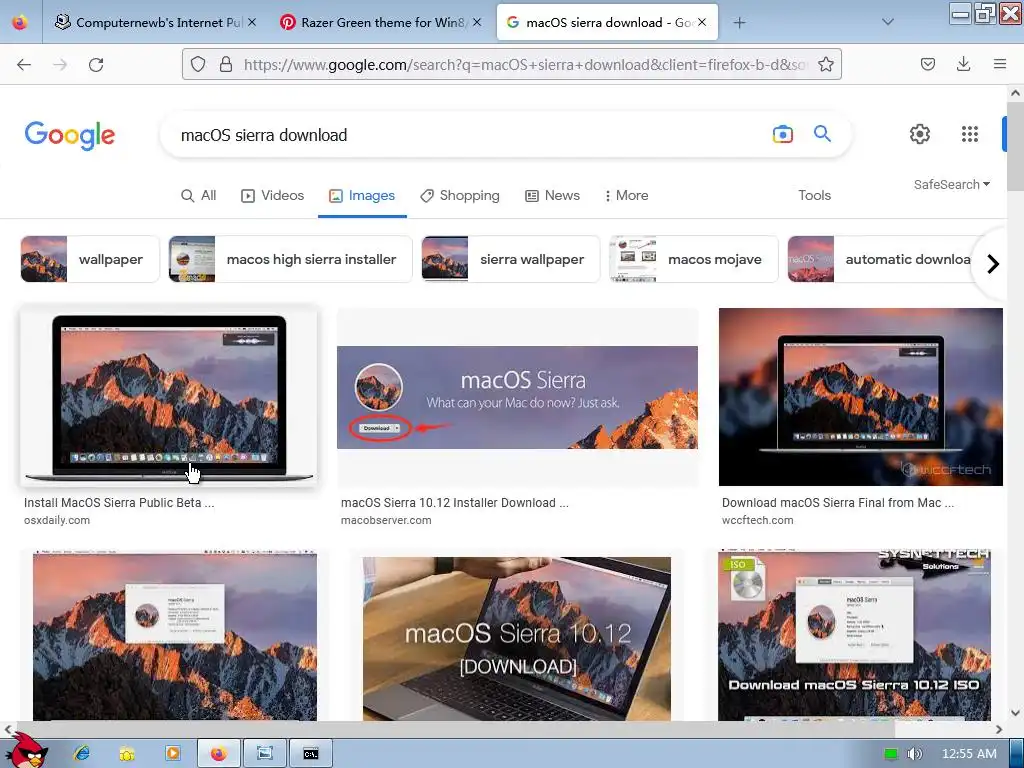Expand the list all tabs chevron

888,22
